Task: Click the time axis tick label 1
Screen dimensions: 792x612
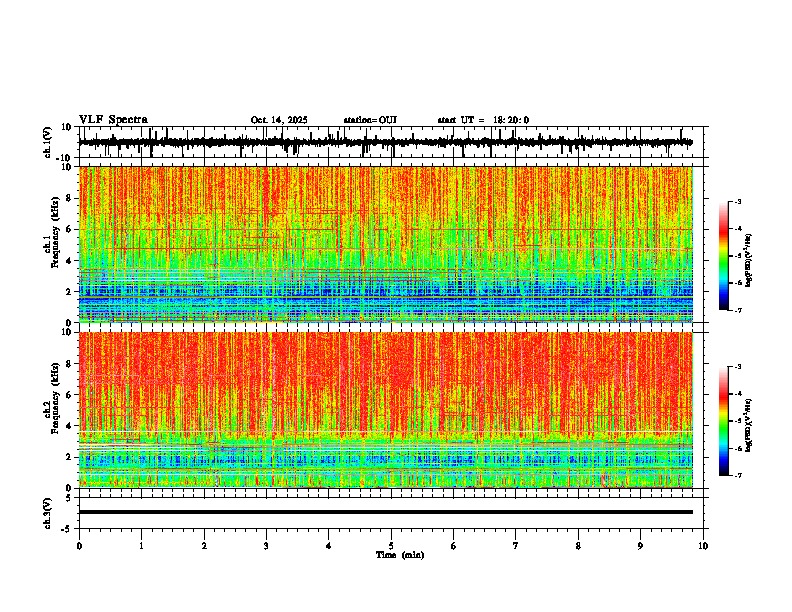Action: tap(141, 546)
